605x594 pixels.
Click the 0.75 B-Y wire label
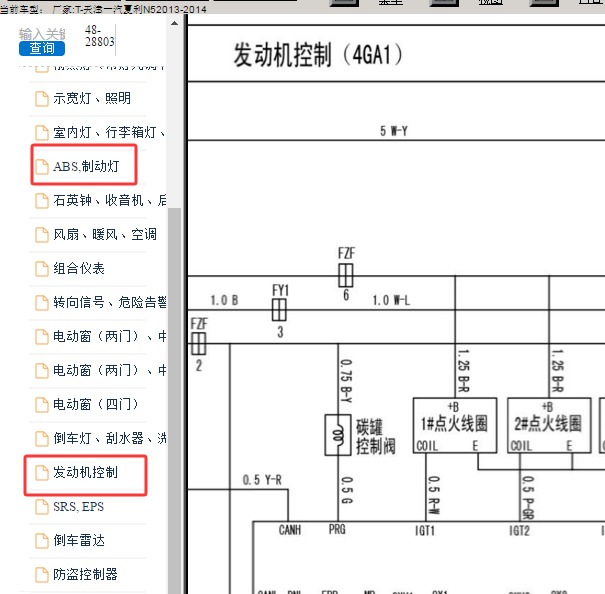point(346,381)
